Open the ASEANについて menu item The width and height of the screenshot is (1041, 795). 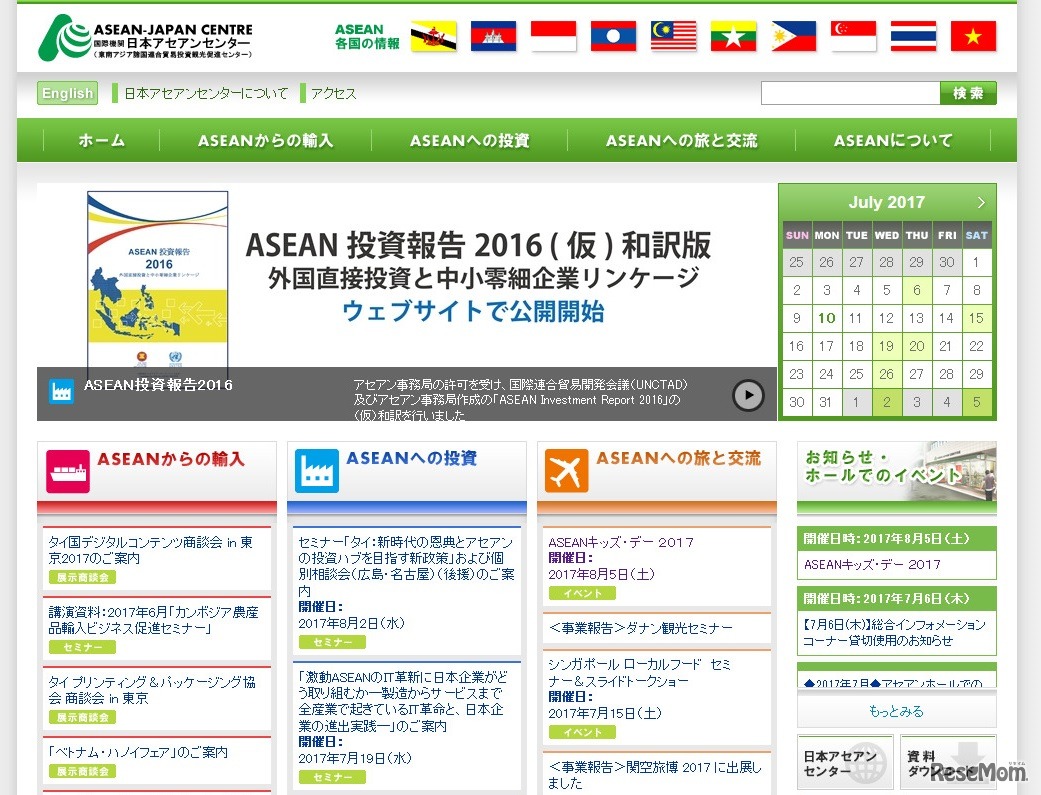click(x=893, y=140)
